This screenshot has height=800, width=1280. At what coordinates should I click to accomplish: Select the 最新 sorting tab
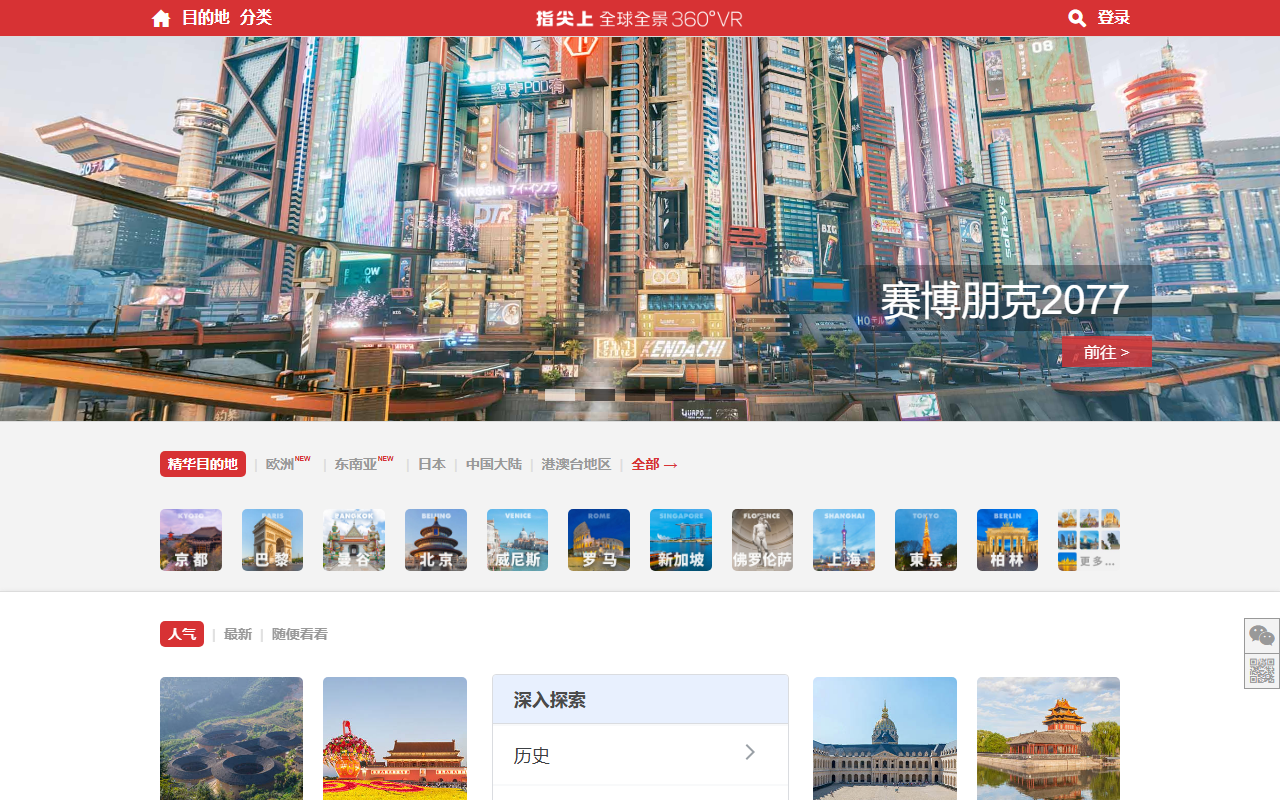[x=238, y=634]
